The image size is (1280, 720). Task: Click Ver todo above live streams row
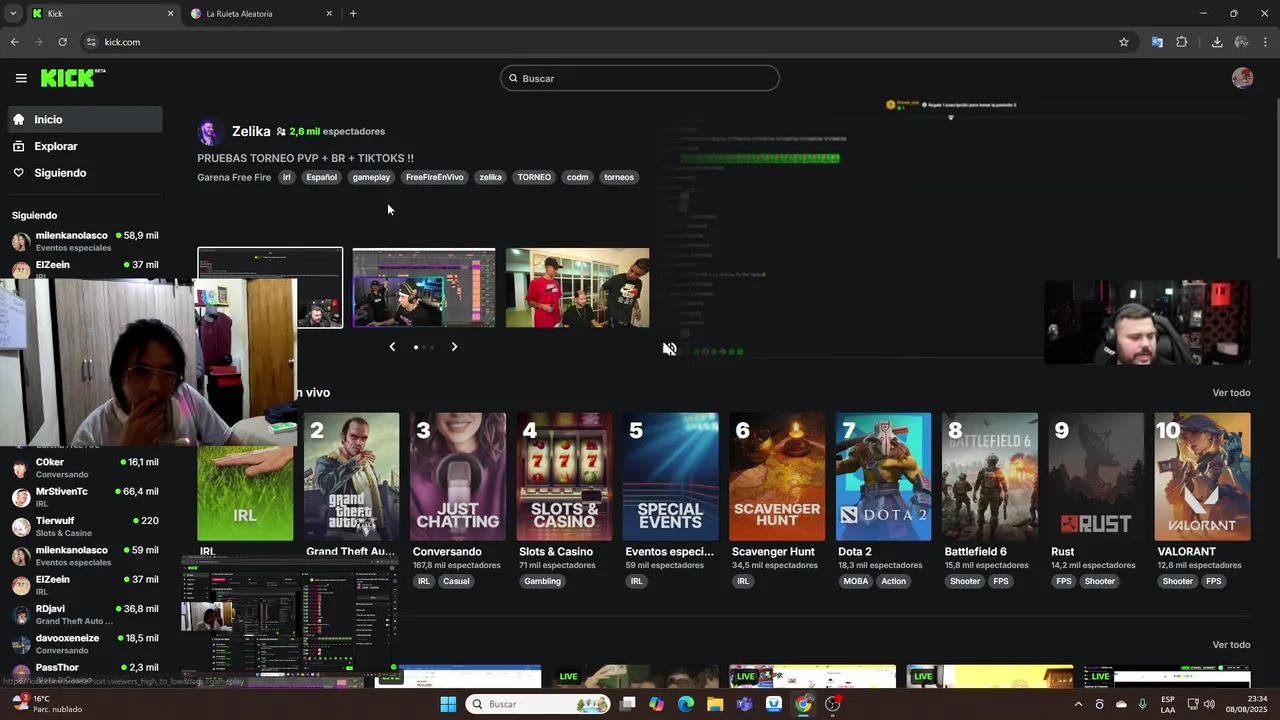point(1231,645)
